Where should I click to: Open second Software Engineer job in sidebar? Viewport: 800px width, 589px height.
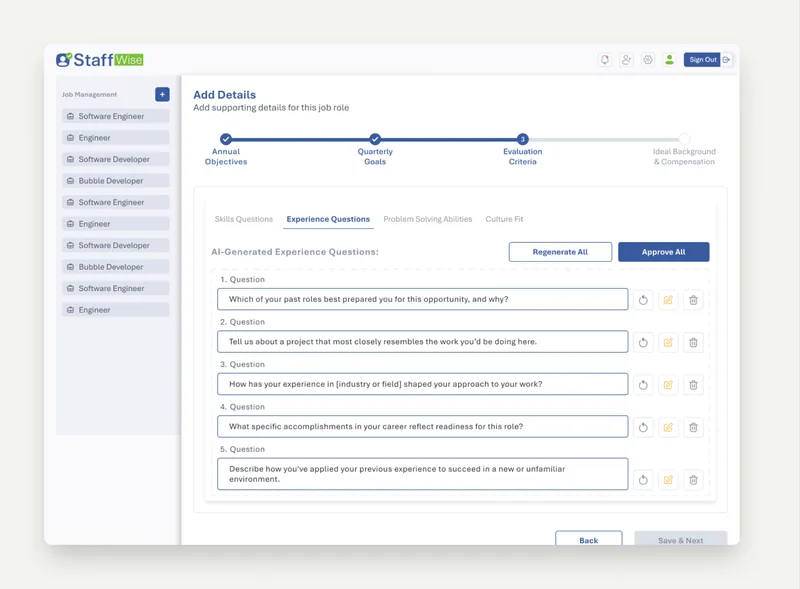click(116, 202)
